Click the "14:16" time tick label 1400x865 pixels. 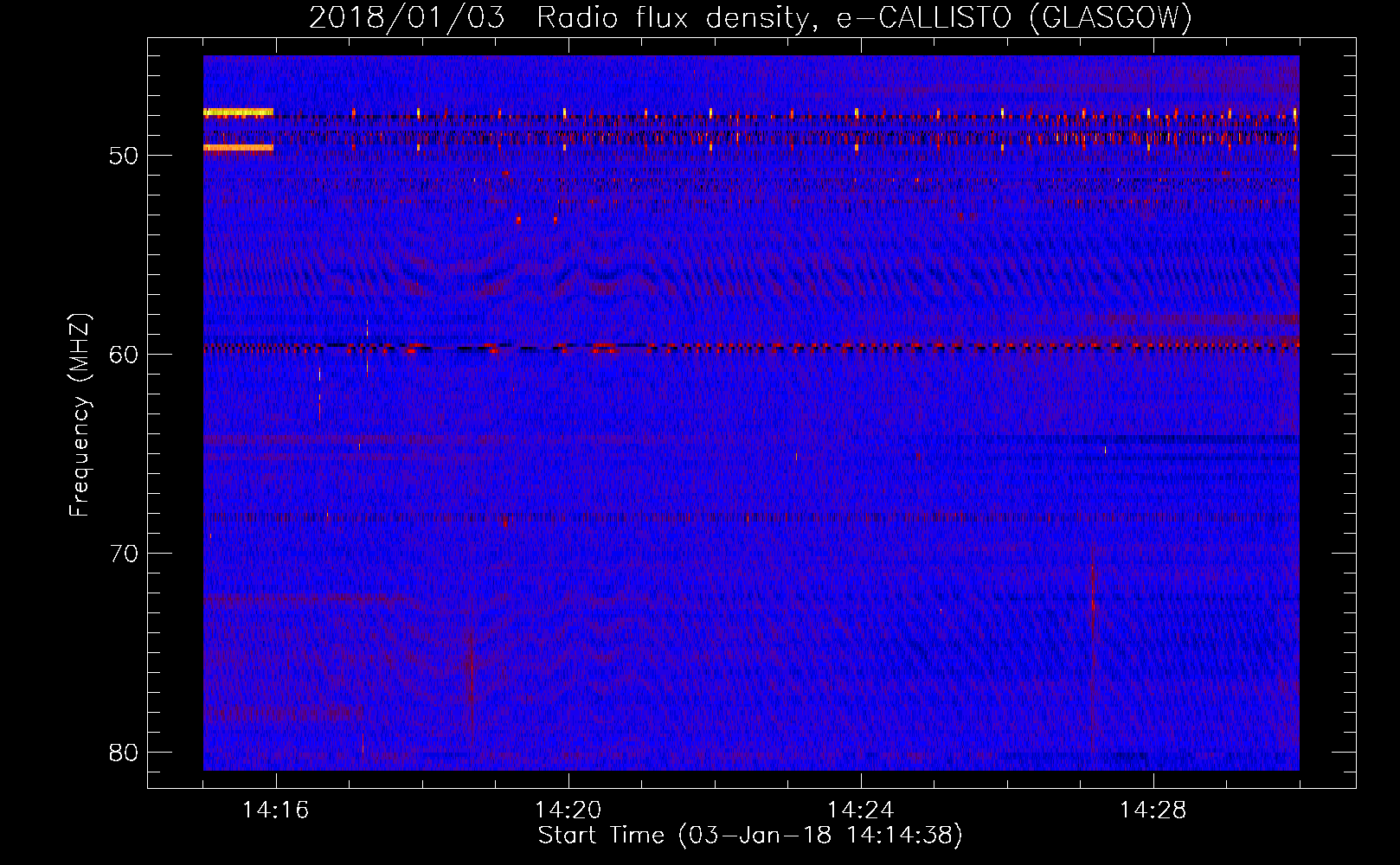pyautogui.click(x=275, y=811)
